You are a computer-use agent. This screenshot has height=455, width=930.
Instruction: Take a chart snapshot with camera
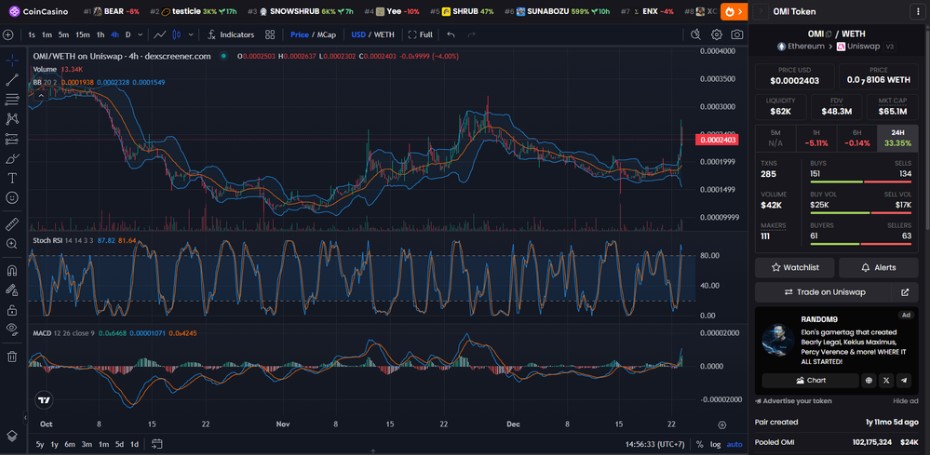click(737, 35)
